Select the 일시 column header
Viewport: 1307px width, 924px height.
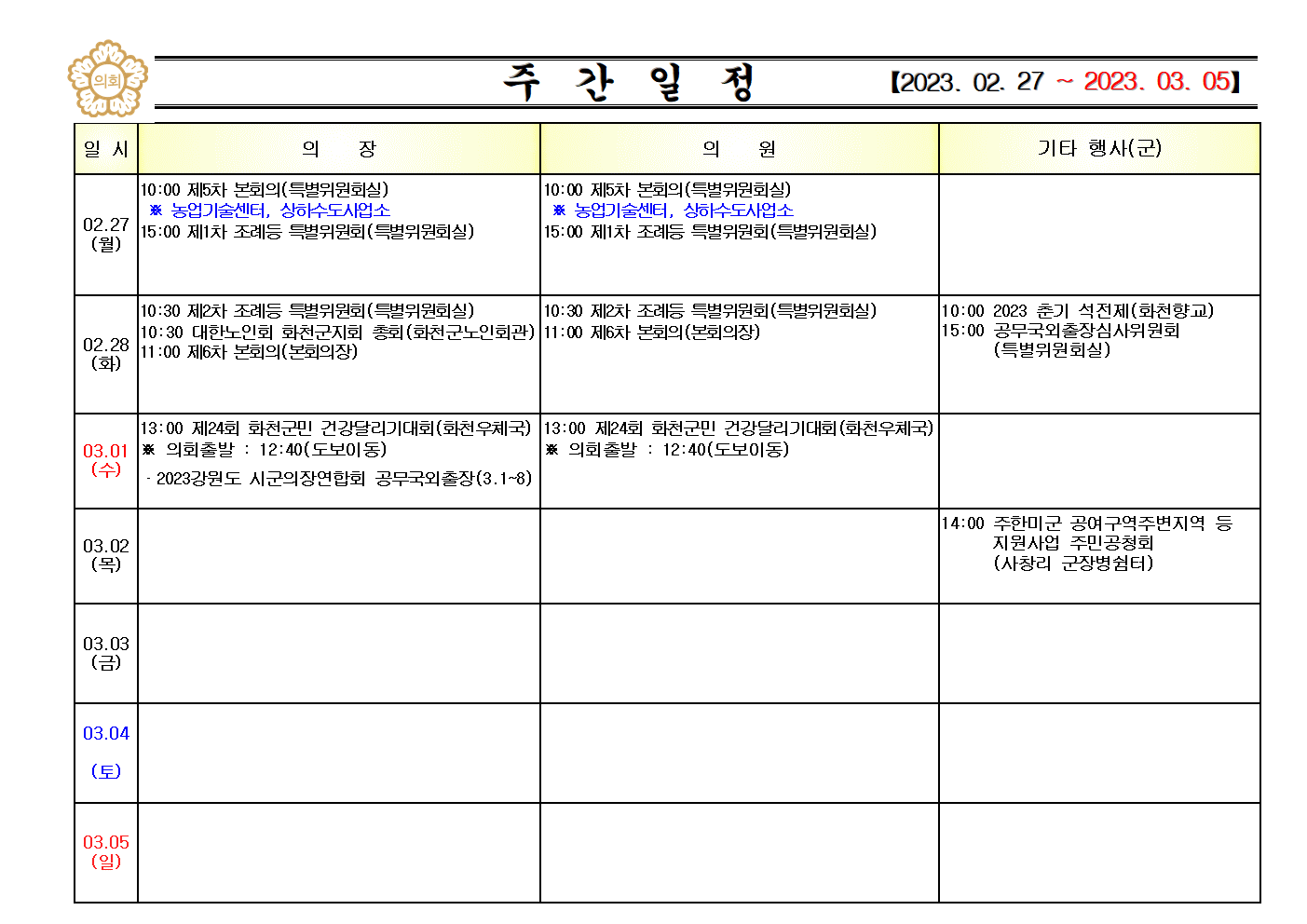click(106, 149)
